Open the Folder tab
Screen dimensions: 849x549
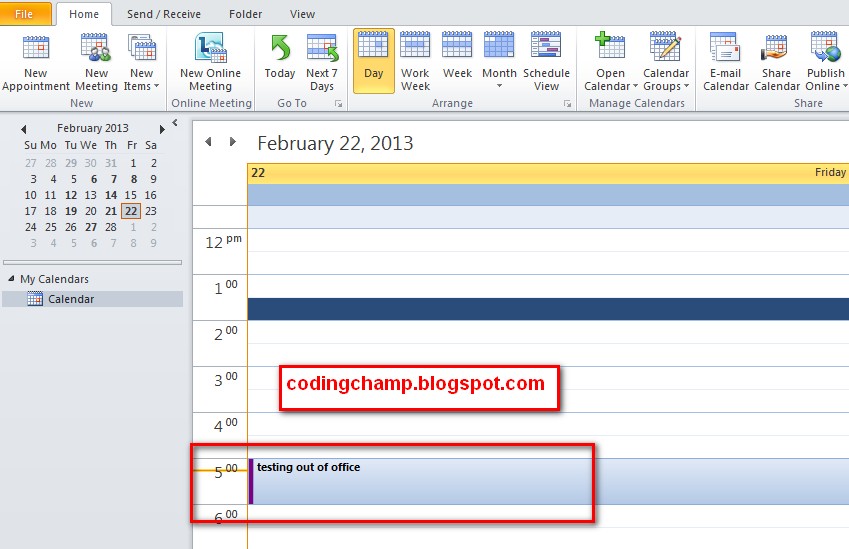(245, 14)
